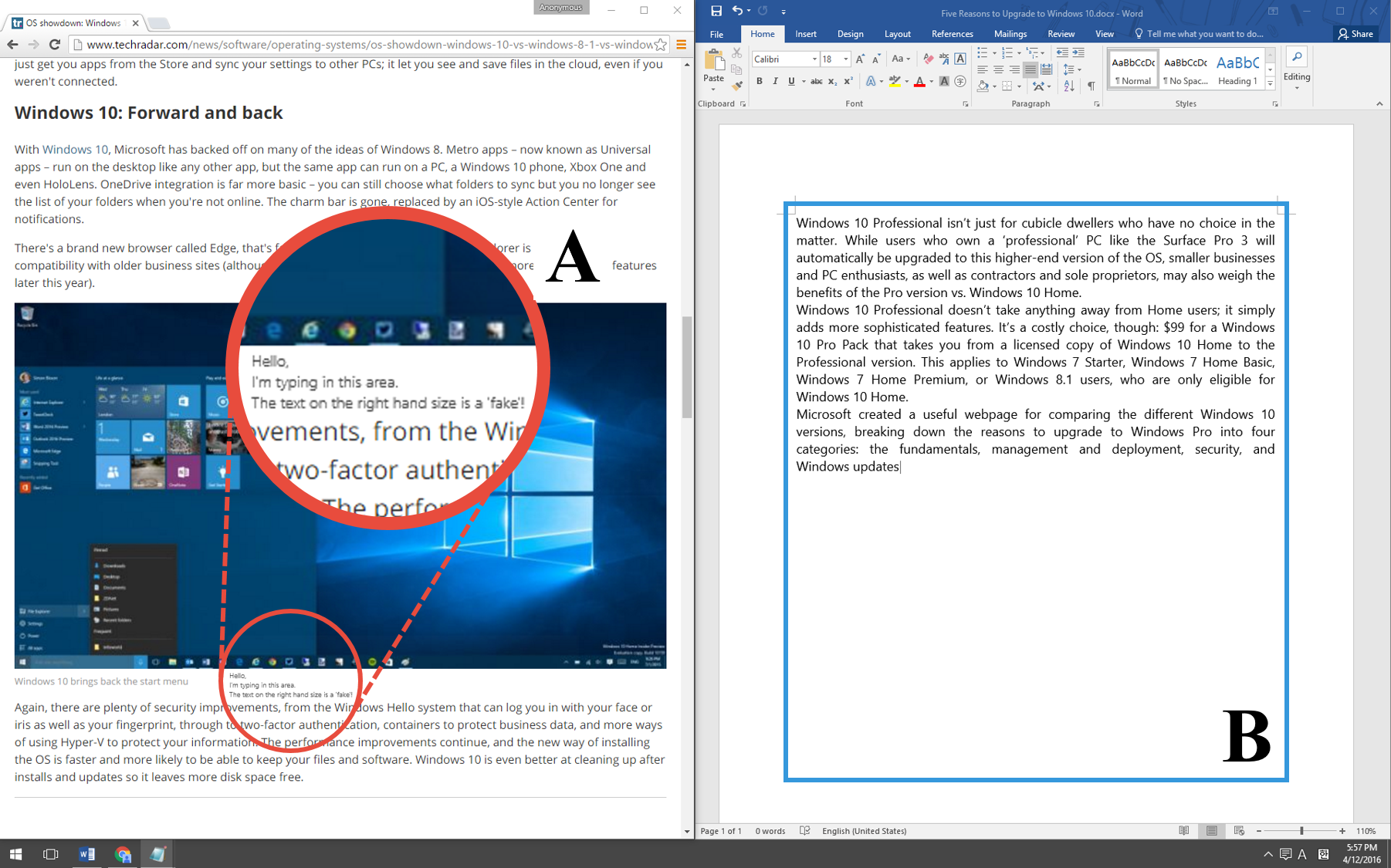Apply the No Spacing style
This screenshot has width=1391, height=868.
[x=1186, y=69]
